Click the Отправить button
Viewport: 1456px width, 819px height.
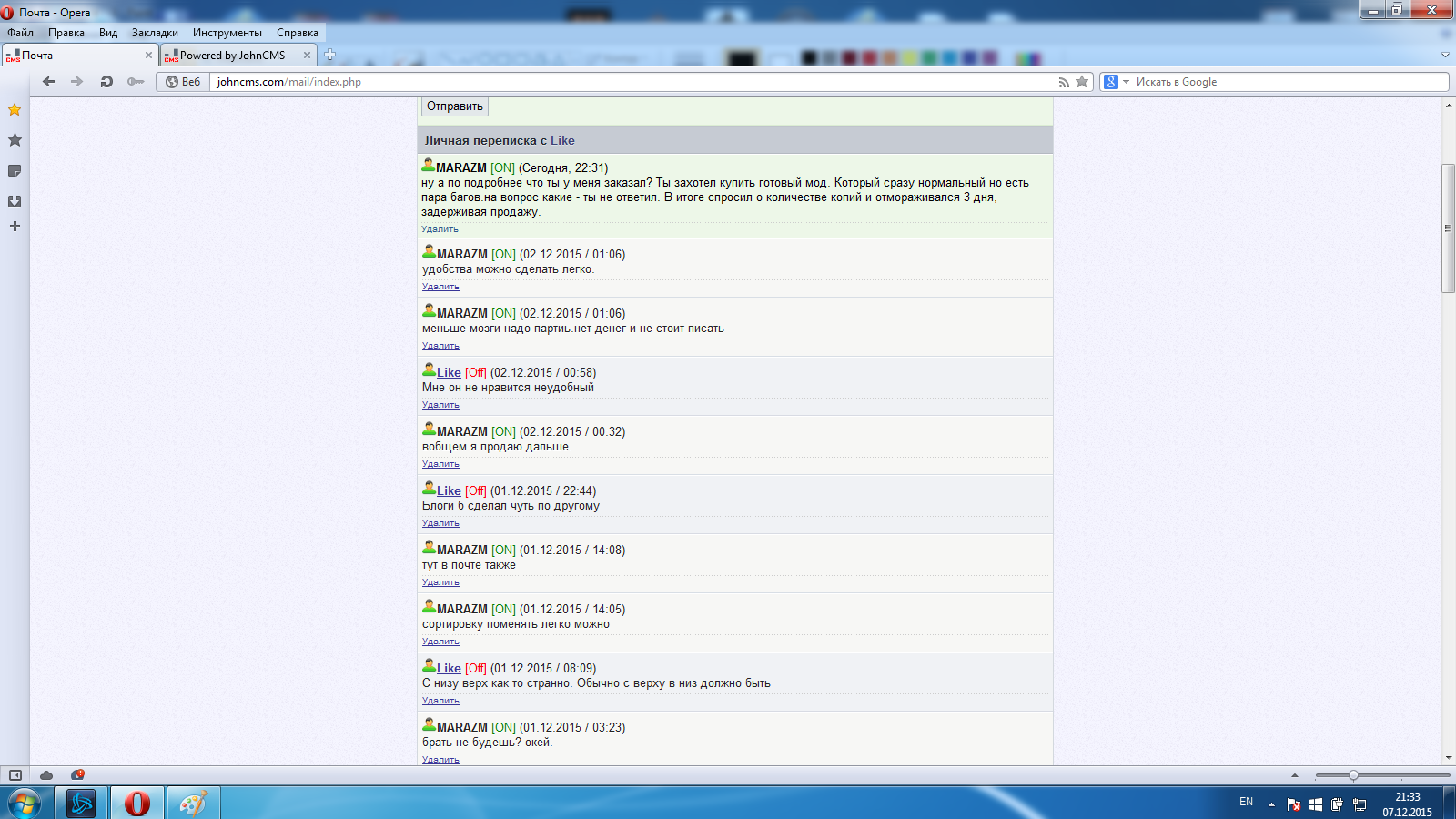point(455,106)
